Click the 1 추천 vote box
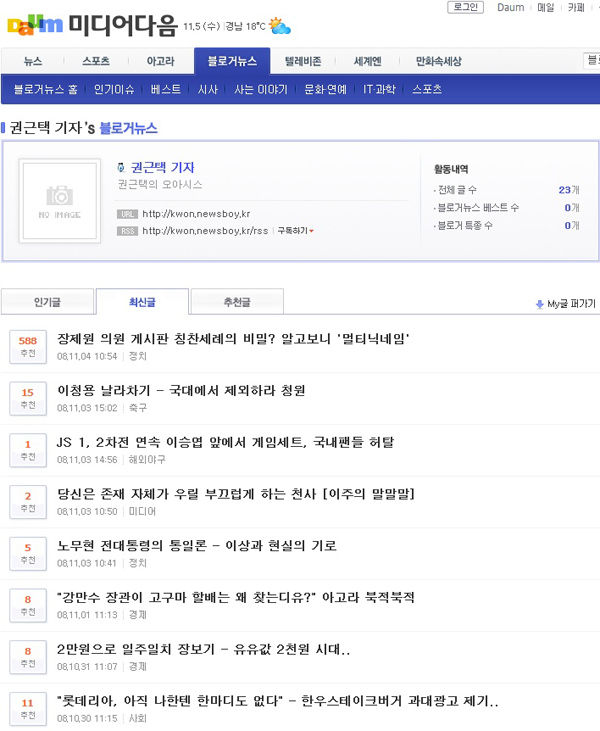The image size is (600, 731). click(28, 449)
